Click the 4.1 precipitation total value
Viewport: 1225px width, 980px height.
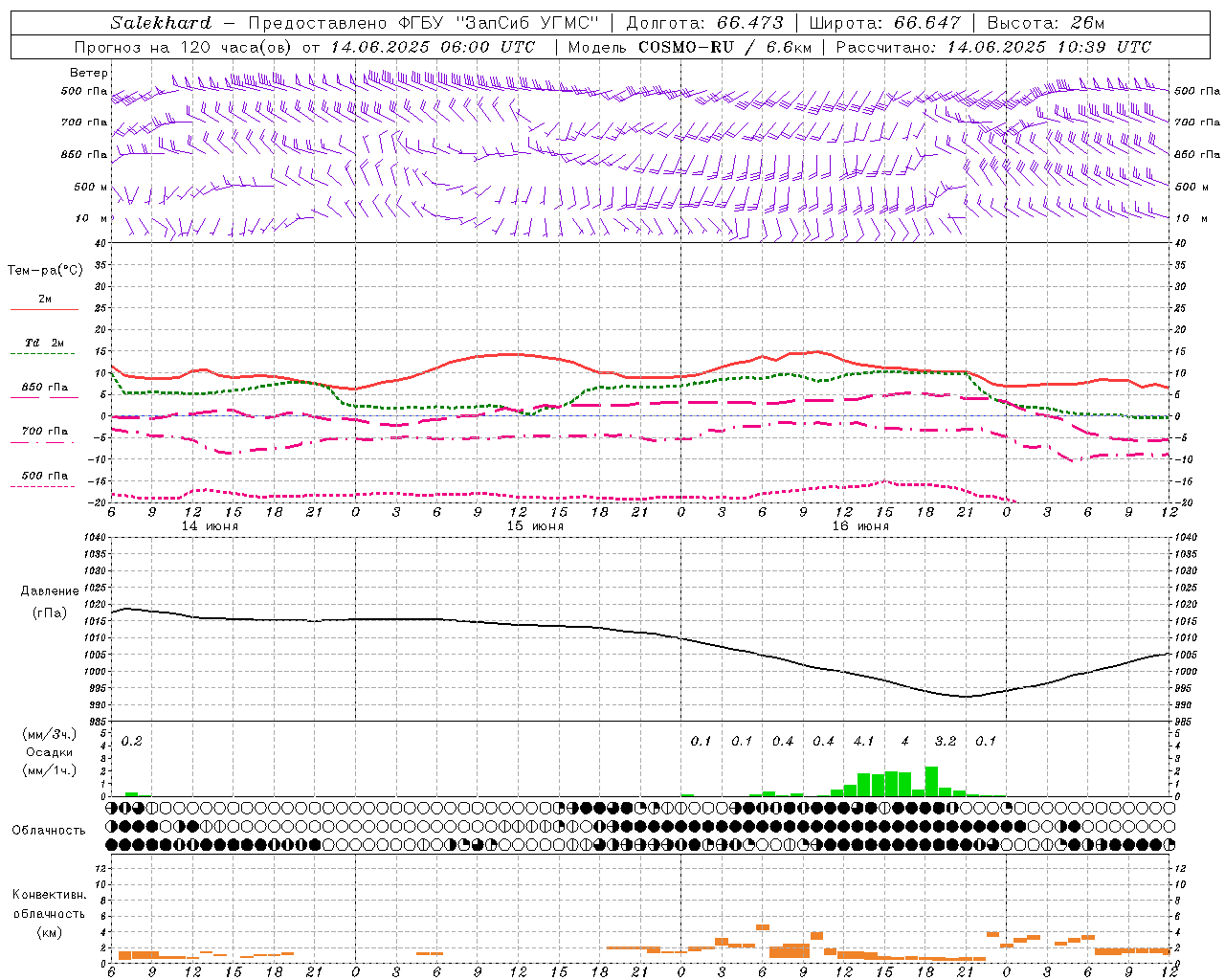coord(864,742)
